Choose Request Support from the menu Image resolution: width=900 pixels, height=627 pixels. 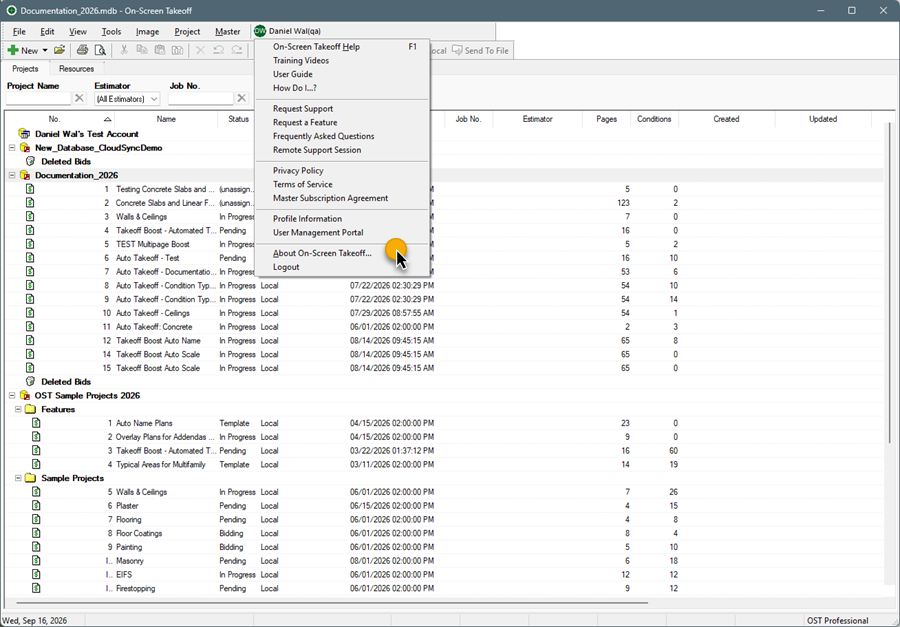coord(342,109)
